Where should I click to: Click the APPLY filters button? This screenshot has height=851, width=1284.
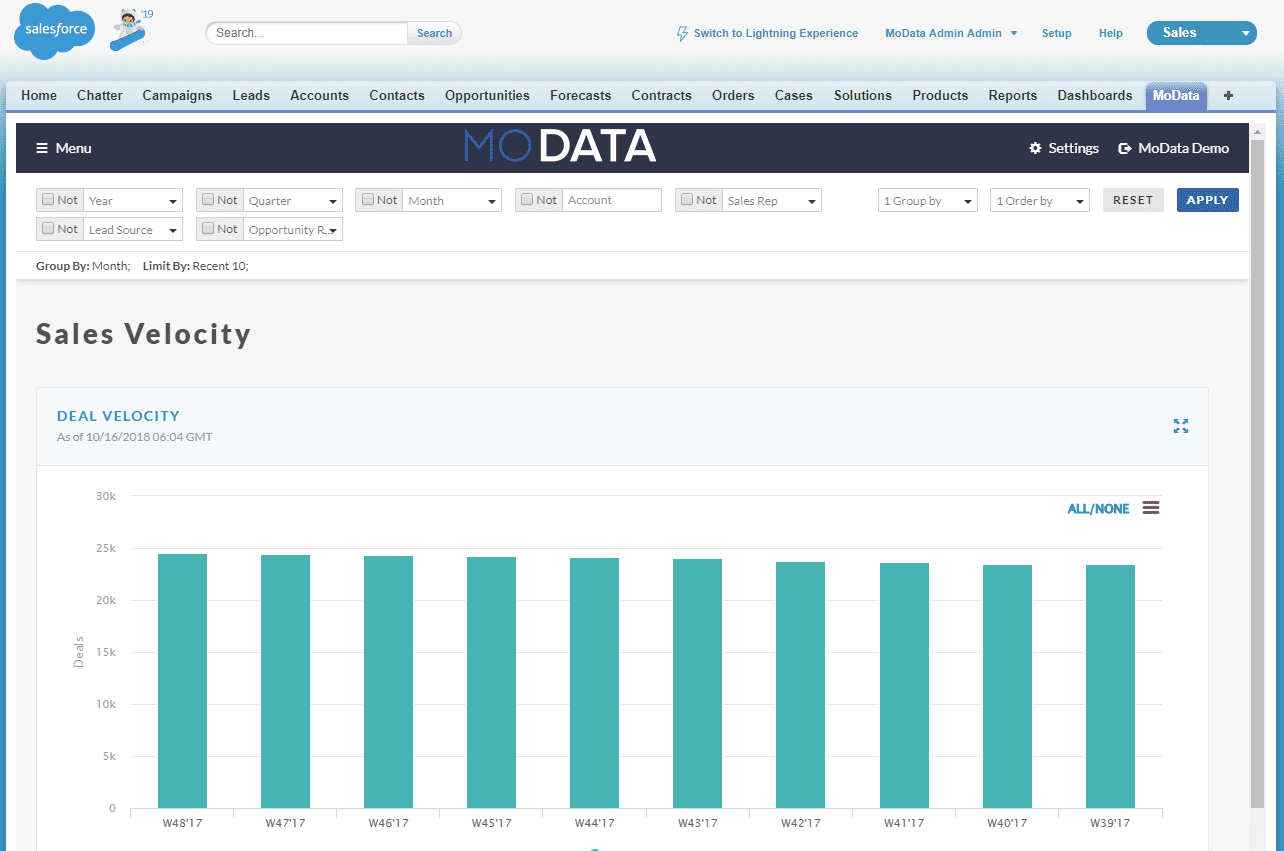tap(1208, 200)
